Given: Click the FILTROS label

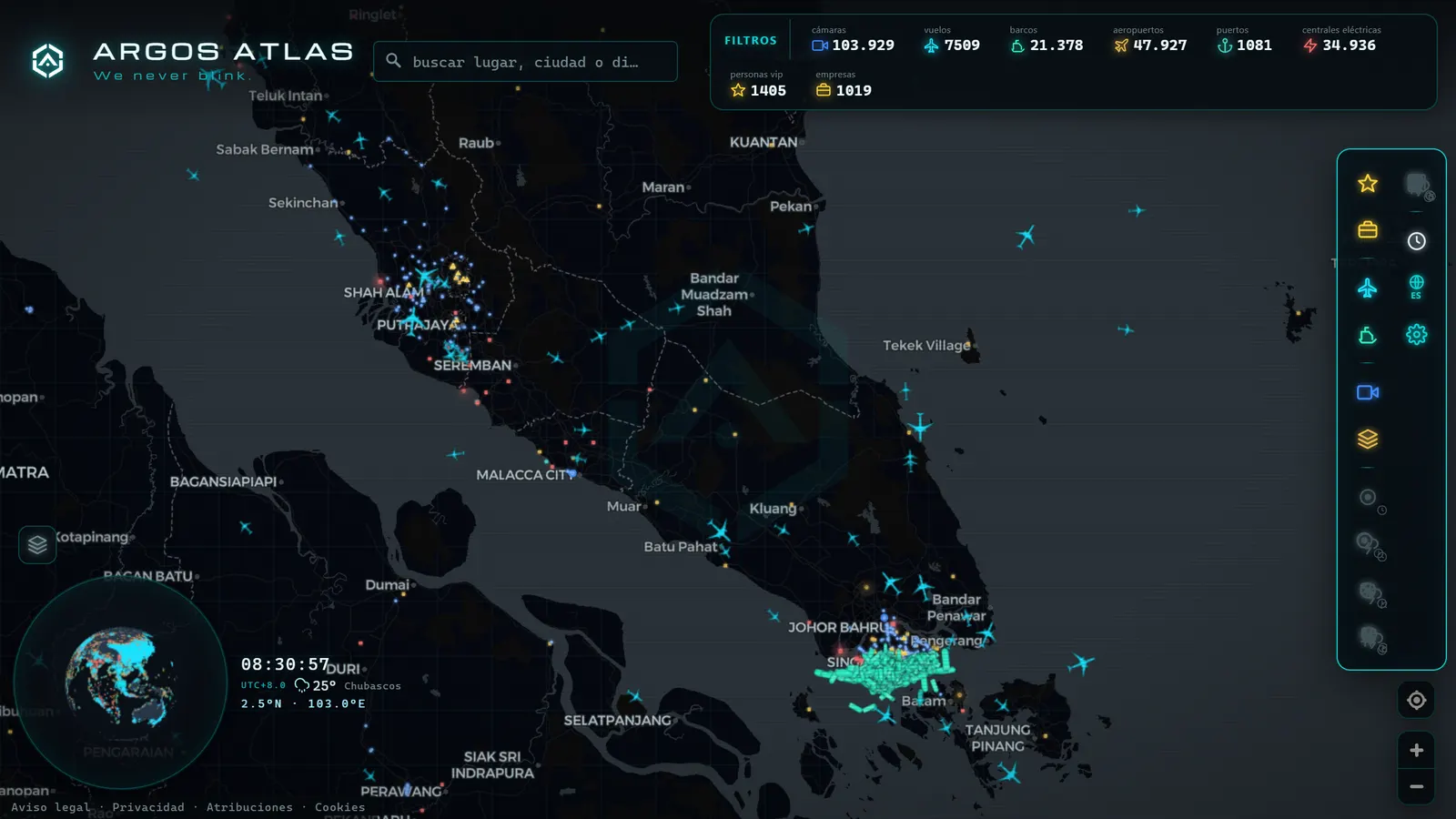Looking at the screenshot, I should click(751, 40).
